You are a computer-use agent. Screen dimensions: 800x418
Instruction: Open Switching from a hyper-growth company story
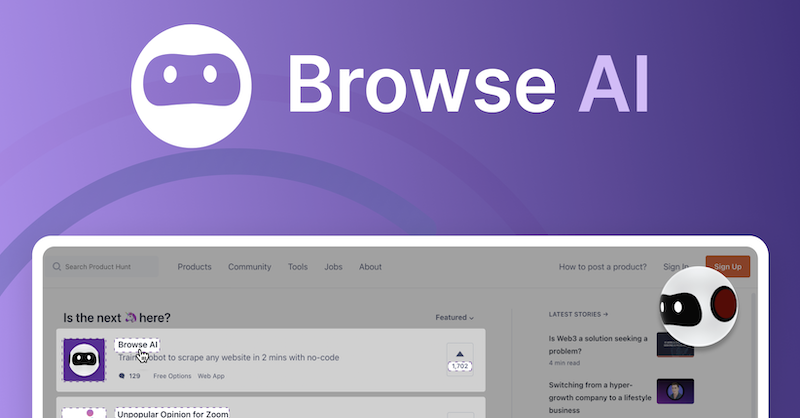pos(600,397)
